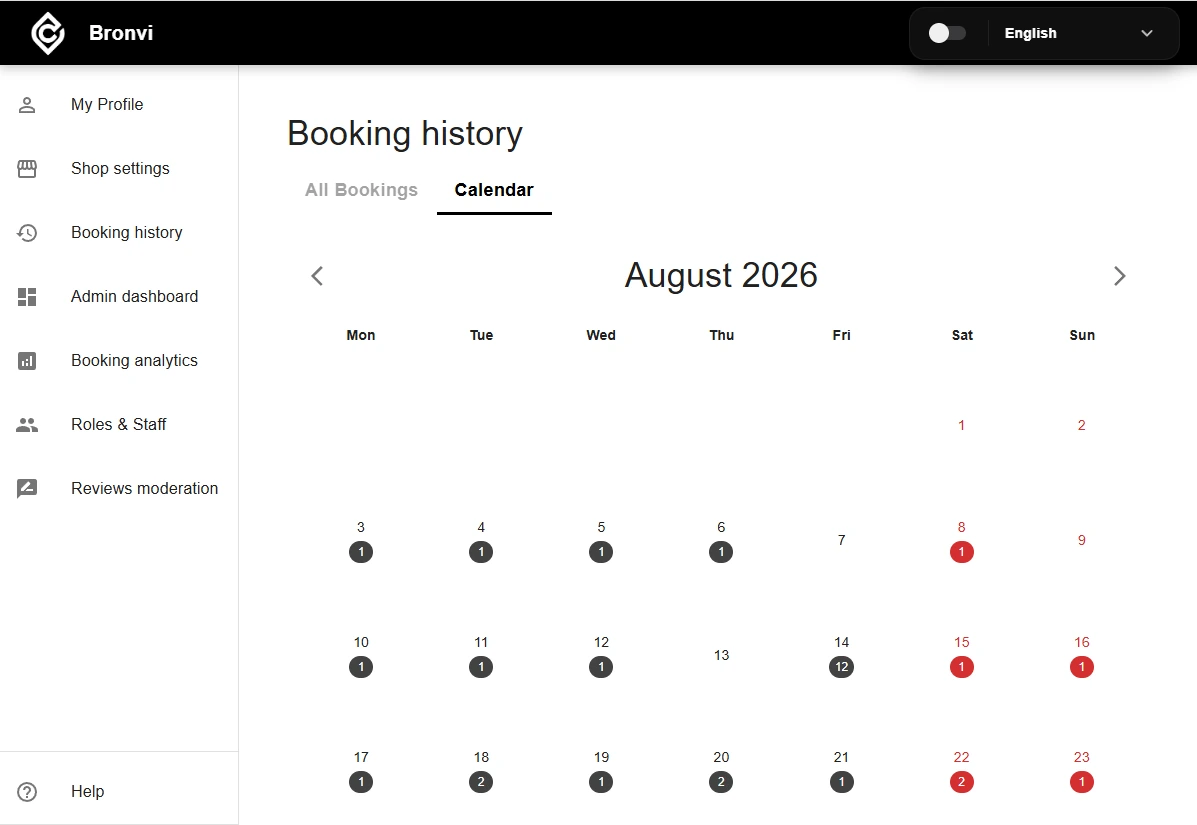This screenshot has height=825, width=1197.
Task: Click date 9 in the calendar
Action: 1082,540
